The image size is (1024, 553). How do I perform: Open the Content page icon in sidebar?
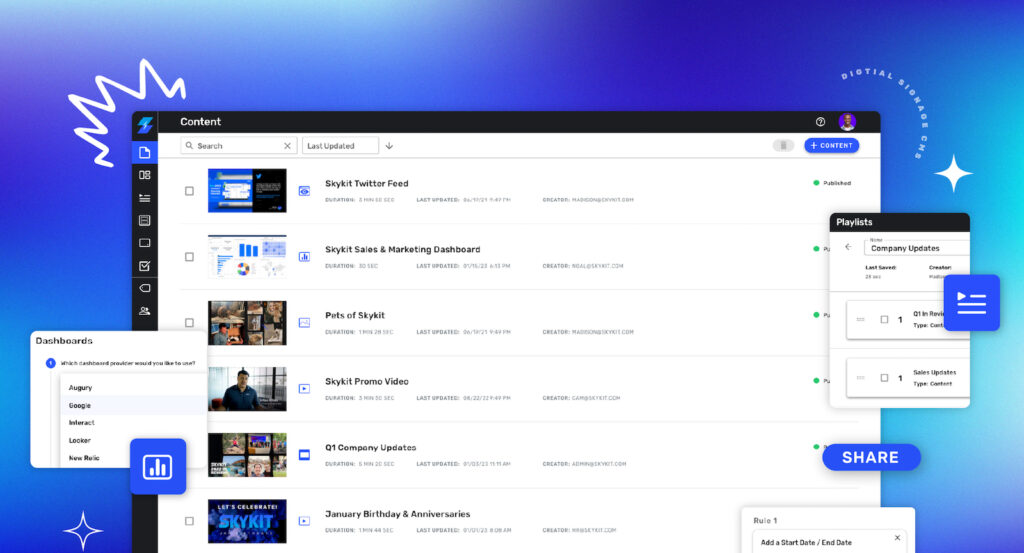[145, 152]
